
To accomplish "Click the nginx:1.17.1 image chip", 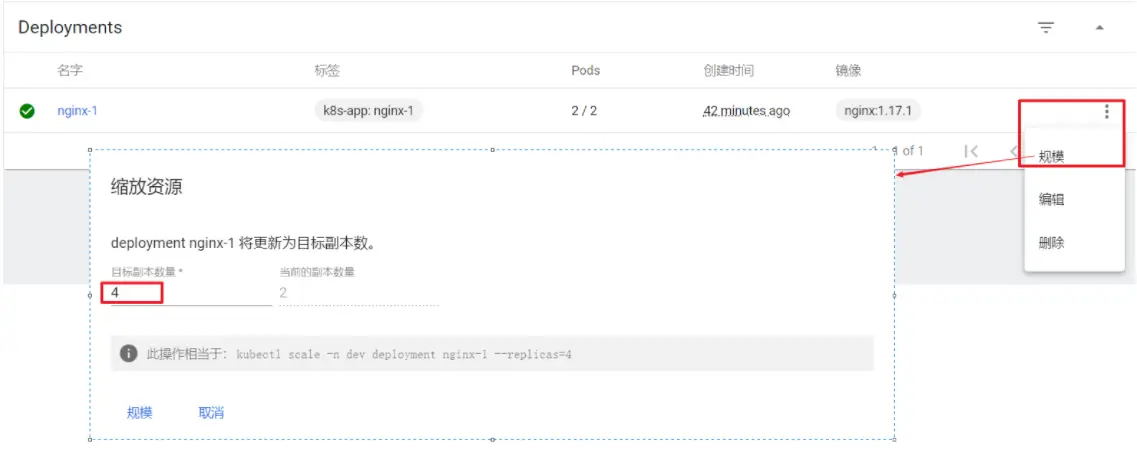I will pos(878,111).
